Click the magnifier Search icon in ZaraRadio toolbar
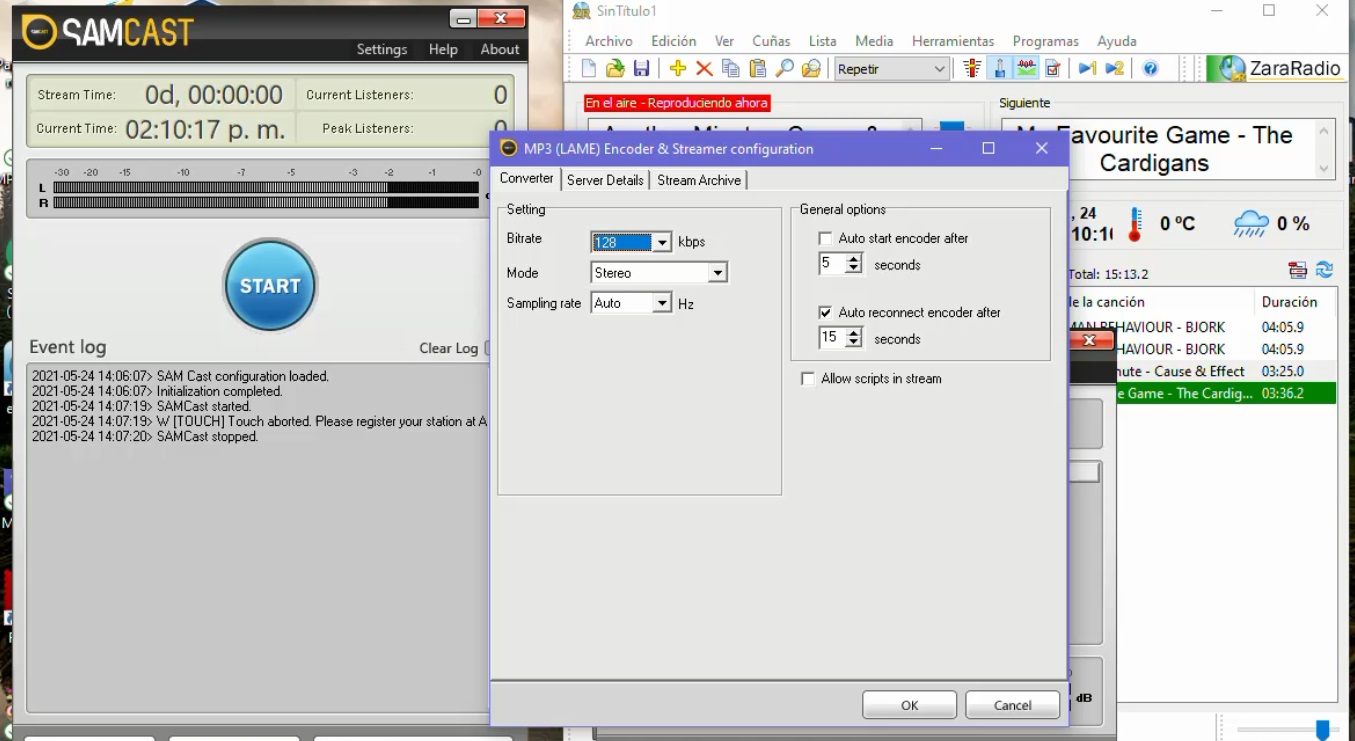Screen dimensions: 1355x741 pos(785,68)
